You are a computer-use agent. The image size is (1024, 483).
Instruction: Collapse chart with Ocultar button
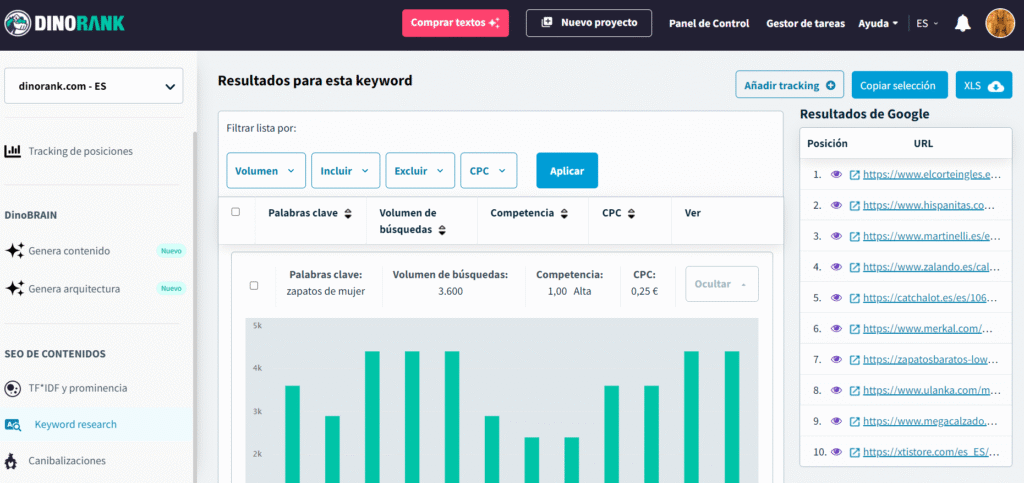point(722,284)
